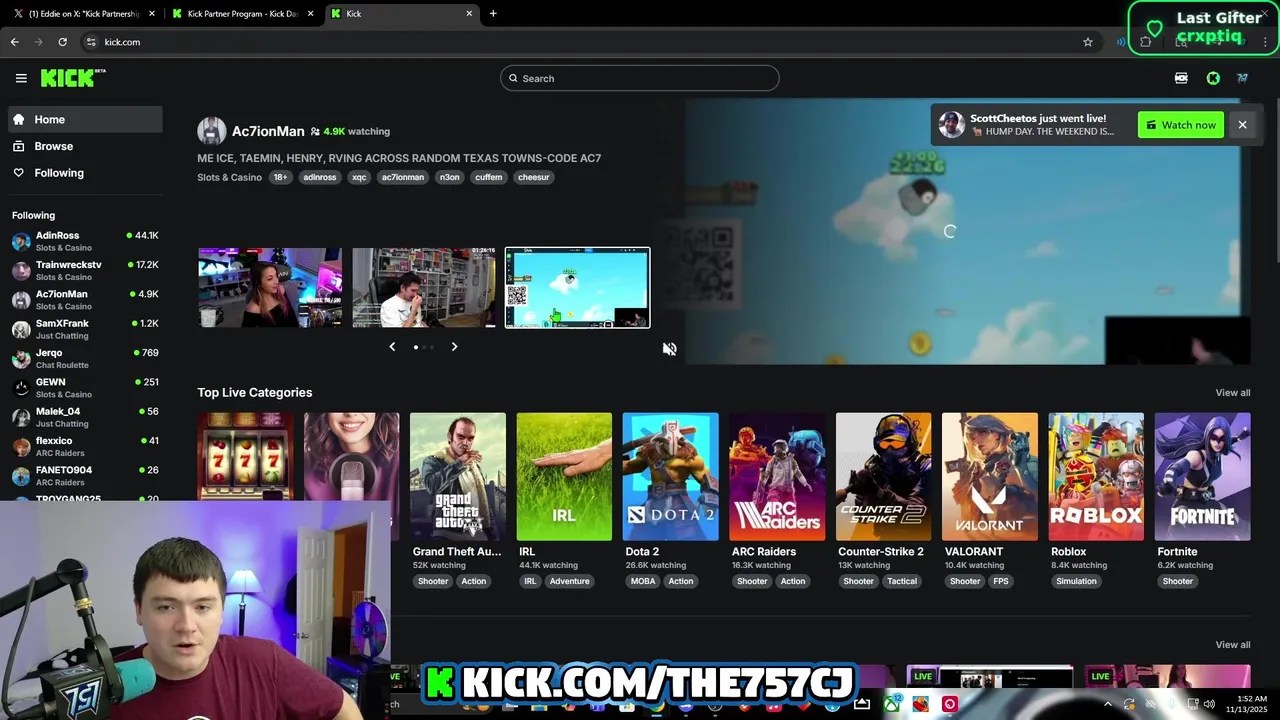Open the Xbox app on the taskbar
Viewport: 1280px width, 720px height.
[891, 704]
